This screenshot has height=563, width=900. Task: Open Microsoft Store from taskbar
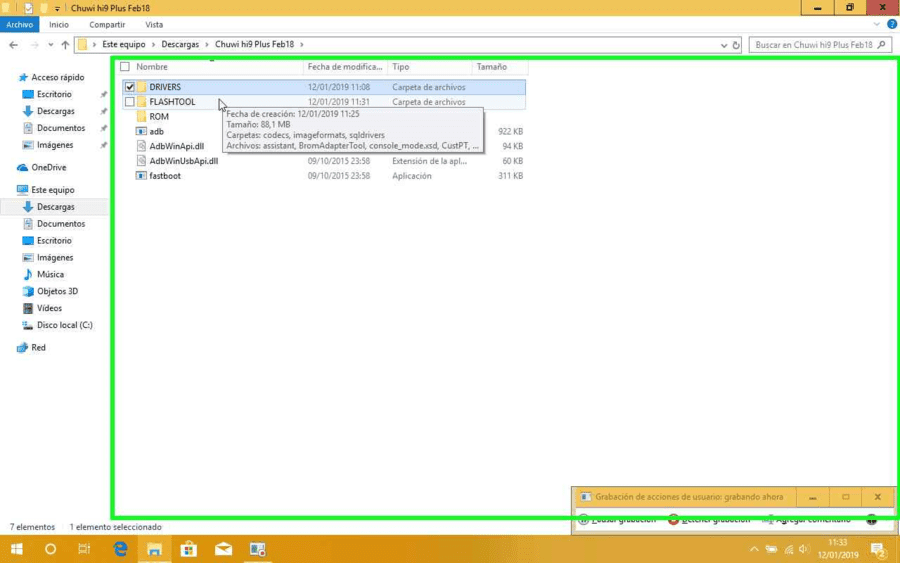(x=189, y=549)
